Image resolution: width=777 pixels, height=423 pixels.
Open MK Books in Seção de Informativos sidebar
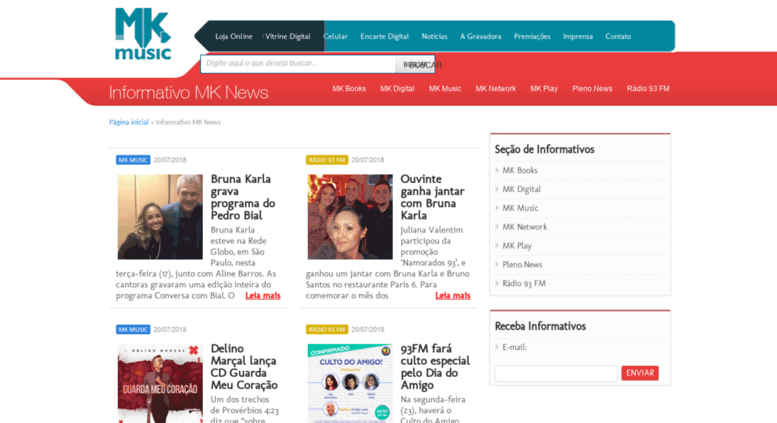pyautogui.click(x=520, y=170)
